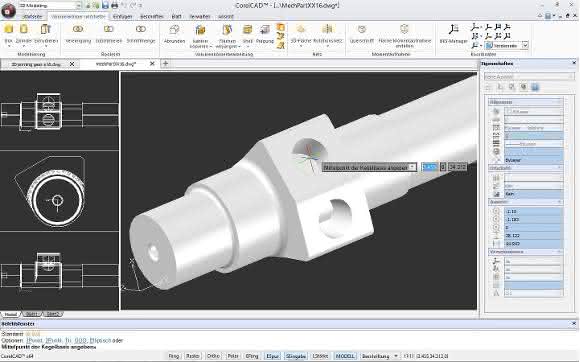The width and height of the screenshot is (580, 362).
Task: Toggle Fang snap mode in status bar
Action: pyautogui.click(x=173, y=356)
